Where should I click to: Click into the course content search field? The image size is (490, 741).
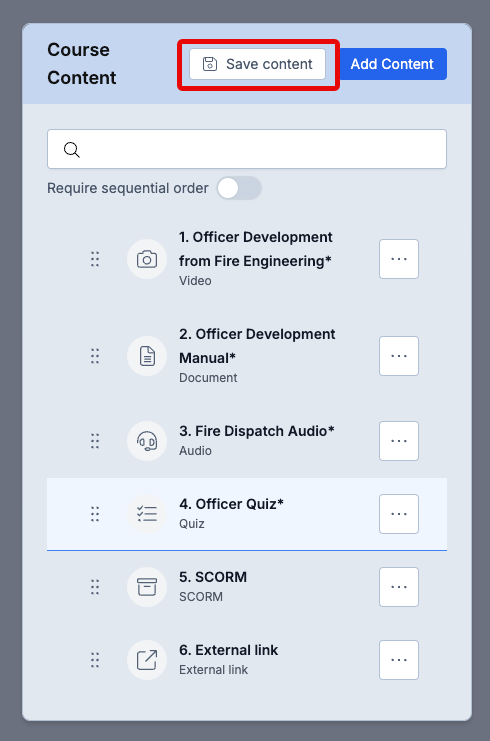coord(247,149)
